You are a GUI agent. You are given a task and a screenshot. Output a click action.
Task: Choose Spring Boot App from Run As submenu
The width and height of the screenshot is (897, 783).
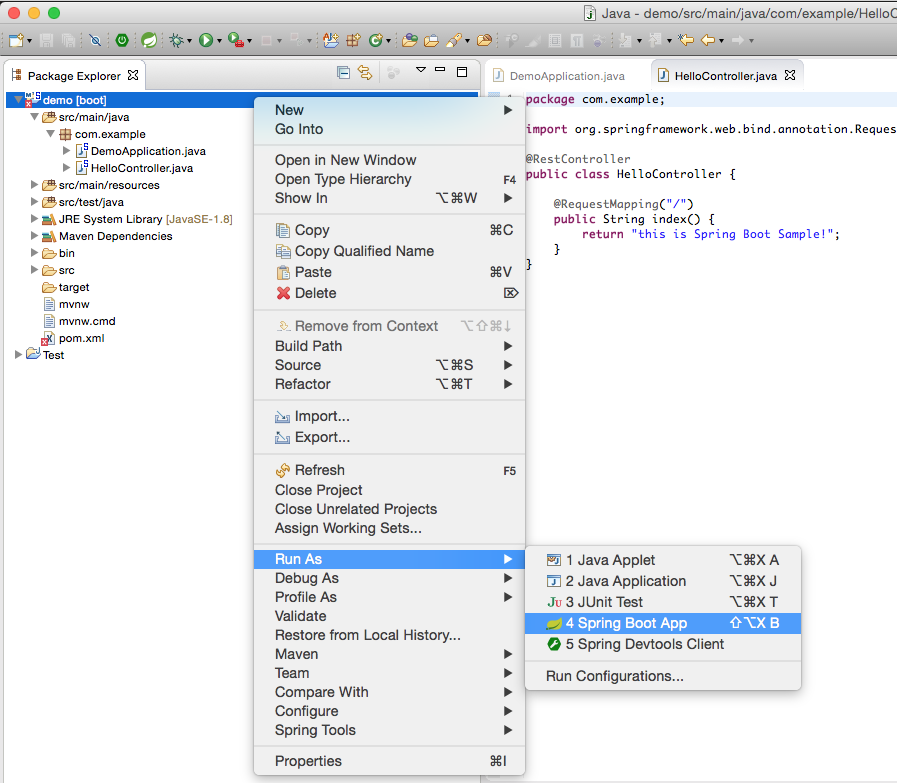pyautogui.click(x=662, y=623)
